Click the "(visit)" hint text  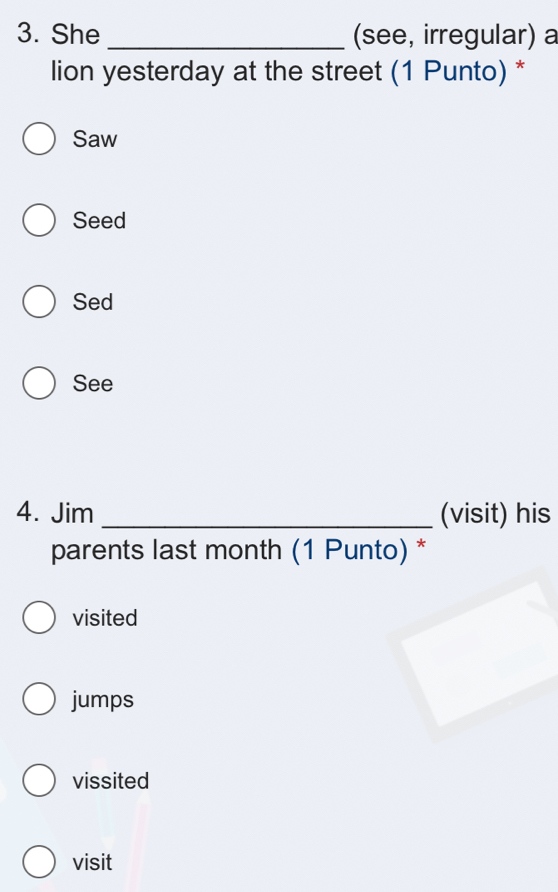tap(474, 514)
